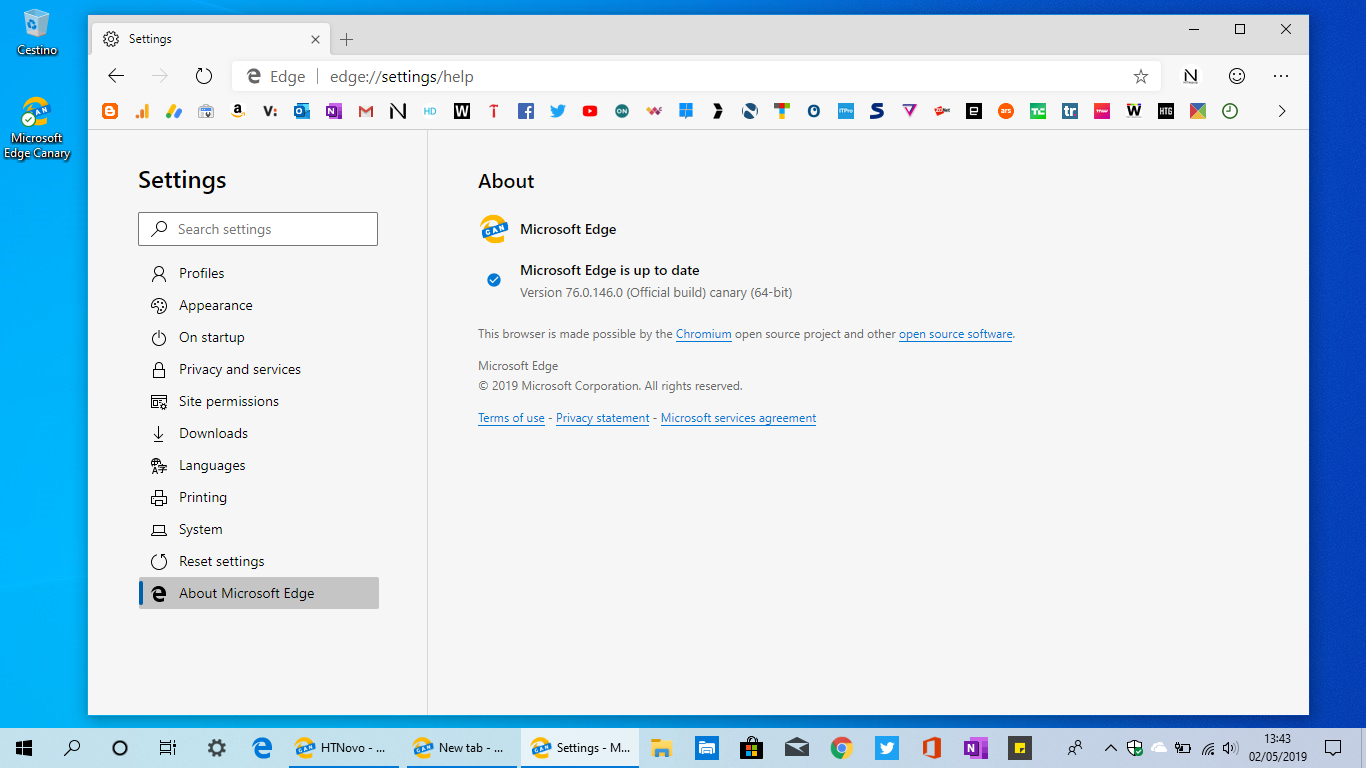Add this page to favorites star
This screenshot has height=768, width=1366.
pyautogui.click(x=1141, y=76)
